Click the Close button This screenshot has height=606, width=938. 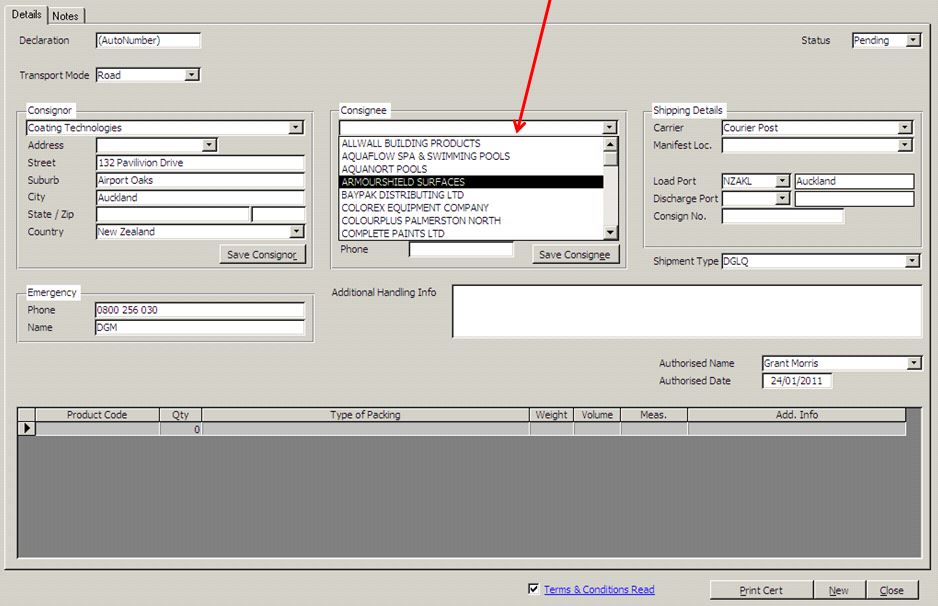[x=891, y=590]
